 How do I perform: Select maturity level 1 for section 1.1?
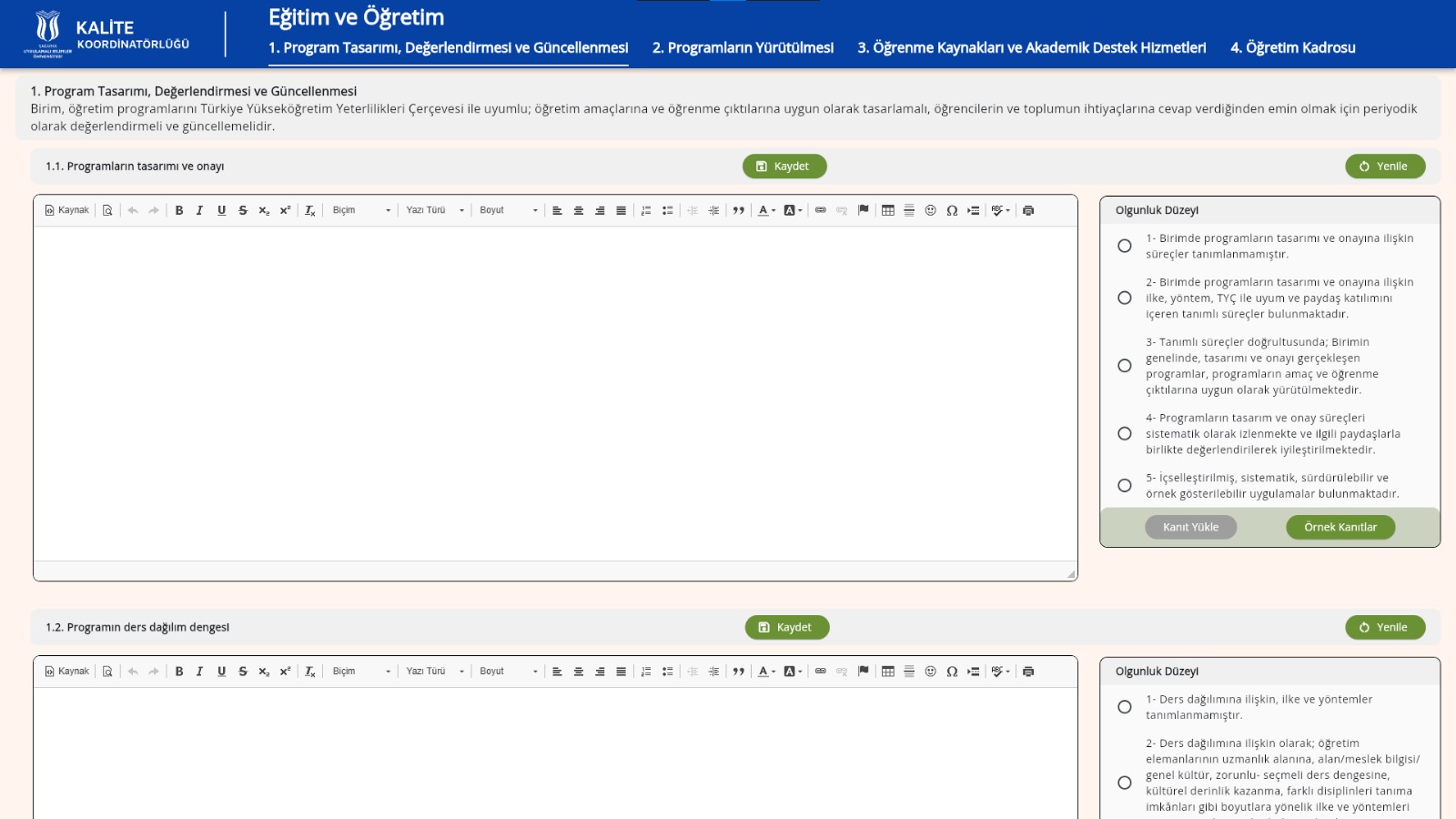[1125, 246]
